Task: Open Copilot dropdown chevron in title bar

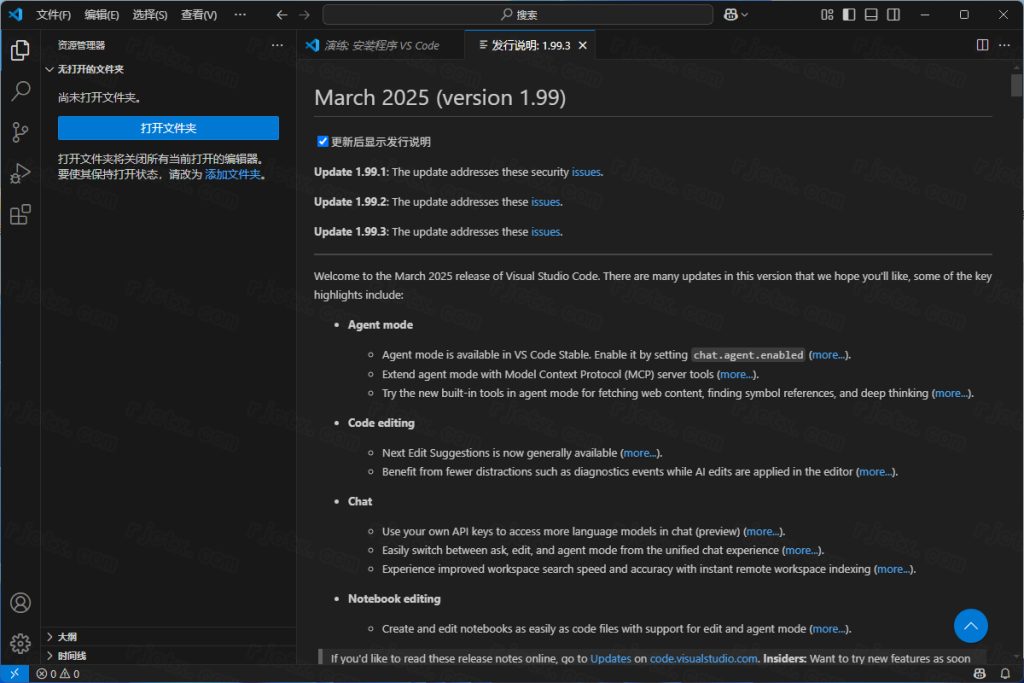Action: [x=744, y=14]
